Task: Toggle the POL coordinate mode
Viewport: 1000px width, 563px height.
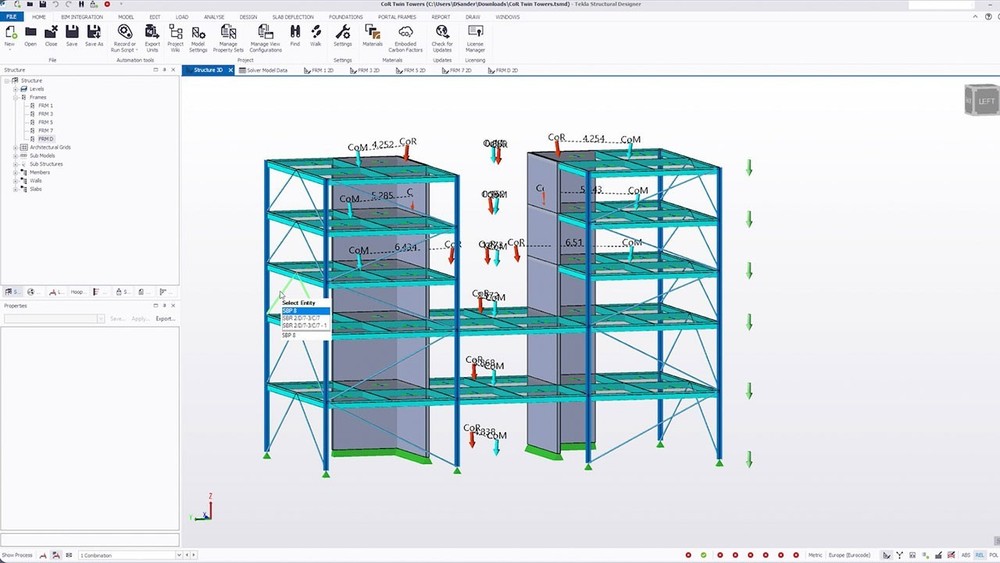Action: pos(994,555)
